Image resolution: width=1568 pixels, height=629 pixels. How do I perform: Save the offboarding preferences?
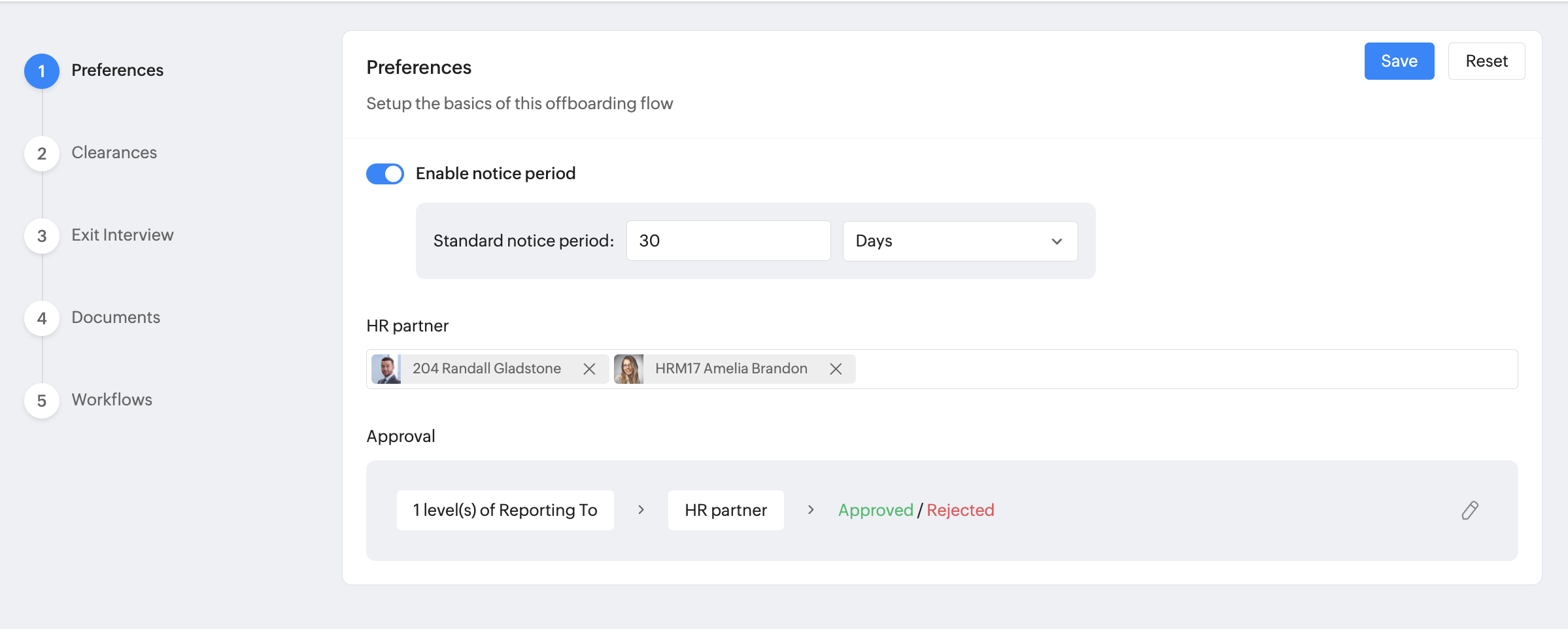(x=1399, y=61)
